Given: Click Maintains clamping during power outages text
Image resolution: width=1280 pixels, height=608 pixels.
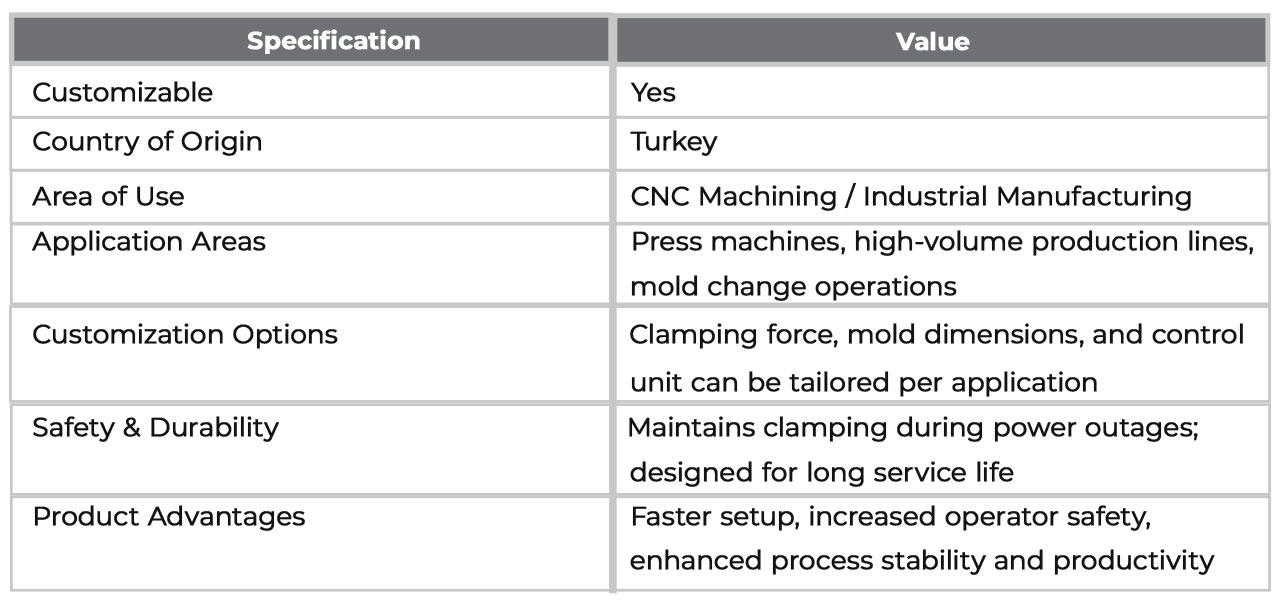Looking at the screenshot, I should (x=912, y=427).
